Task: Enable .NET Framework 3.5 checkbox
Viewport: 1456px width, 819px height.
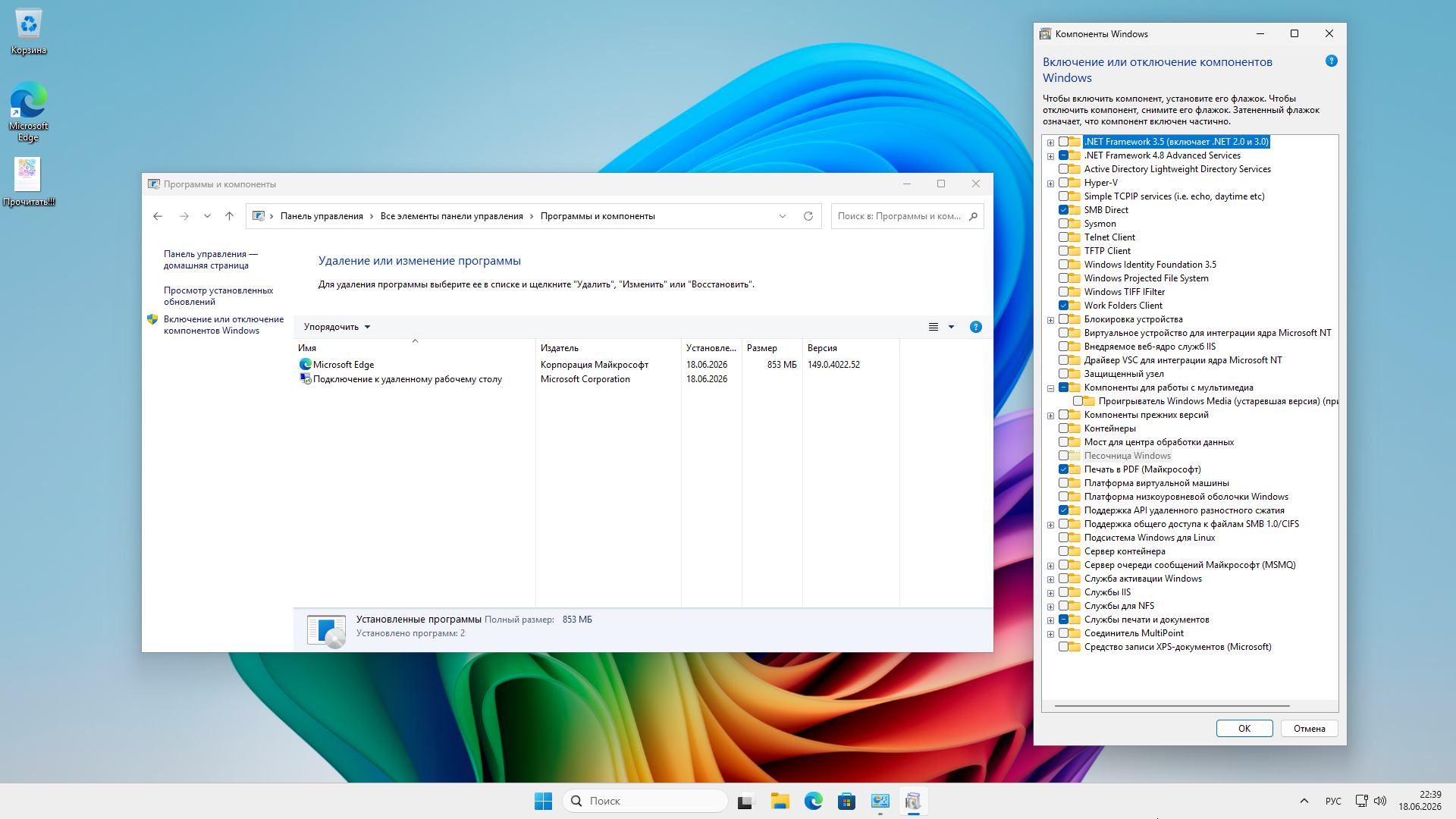Action: 1063,142
